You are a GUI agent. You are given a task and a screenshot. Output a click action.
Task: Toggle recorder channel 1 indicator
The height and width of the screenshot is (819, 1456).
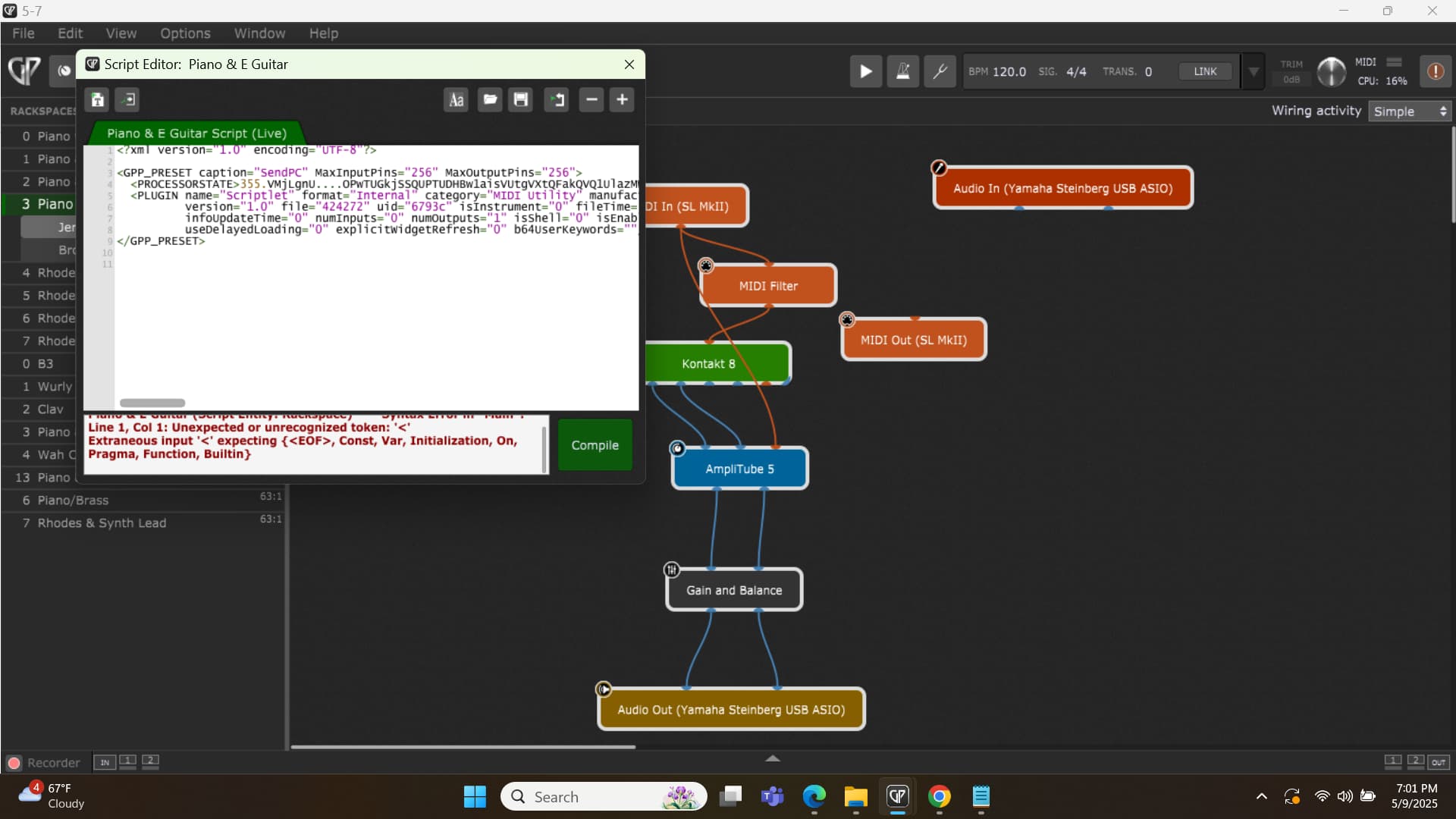pyautogui.click(x=127, y=761)
